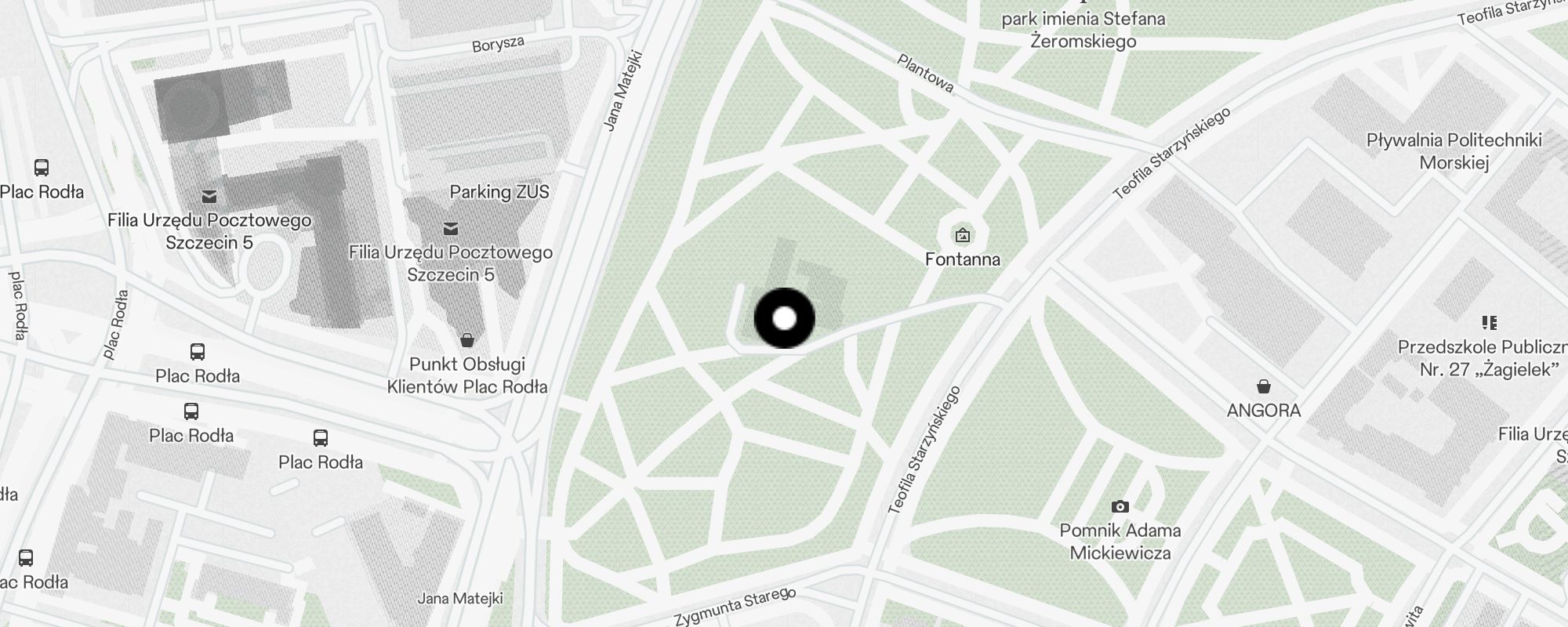Click the Pomnik Adama Mickiewicza text label
Screen dimensions: 1568x627
click(x=1120, y=542)
